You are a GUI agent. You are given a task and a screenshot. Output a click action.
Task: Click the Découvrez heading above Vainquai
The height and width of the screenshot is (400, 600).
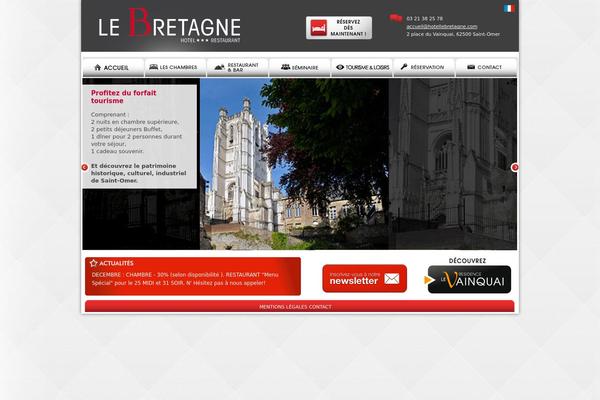tap(467, 261)
